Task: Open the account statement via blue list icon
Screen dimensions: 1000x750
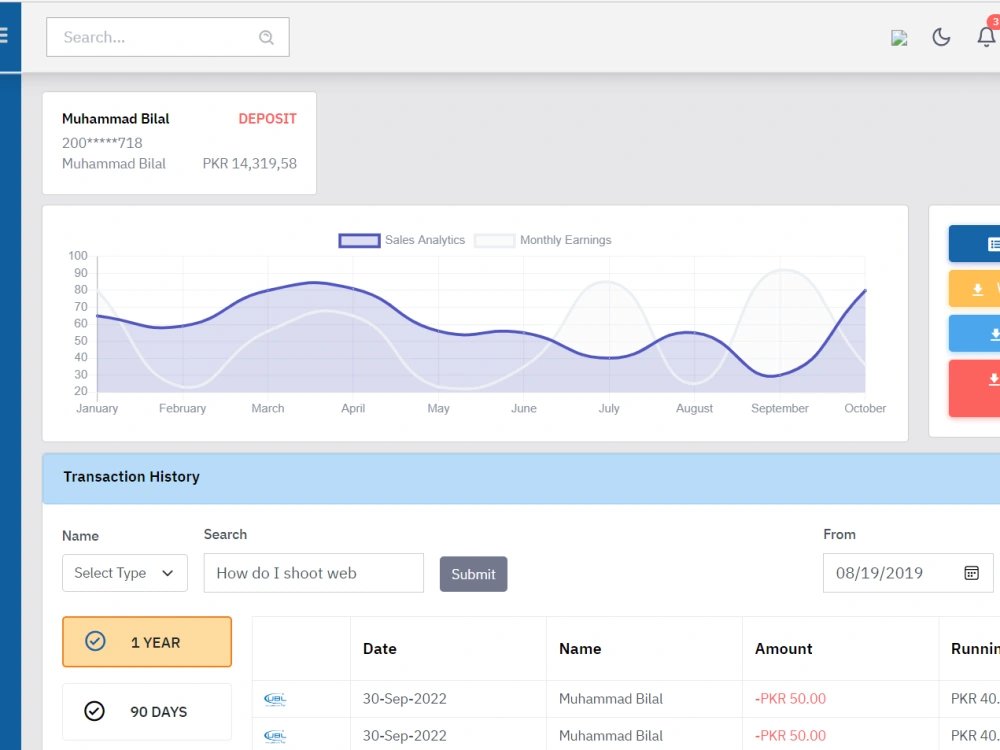Action: (992, 243)
